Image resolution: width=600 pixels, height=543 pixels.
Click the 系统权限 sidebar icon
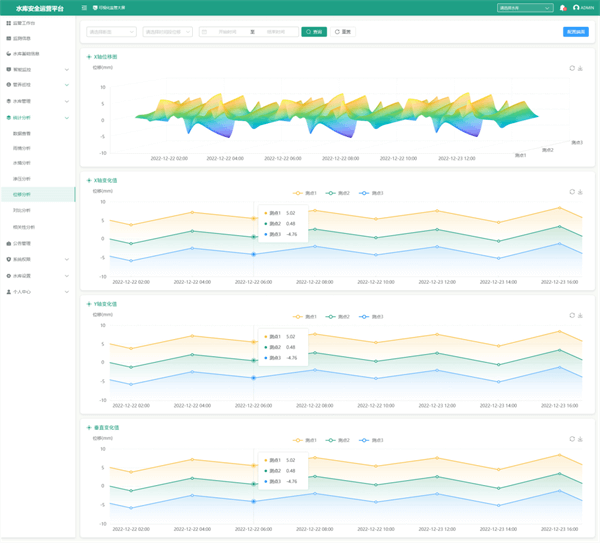(x=8, y=259)
